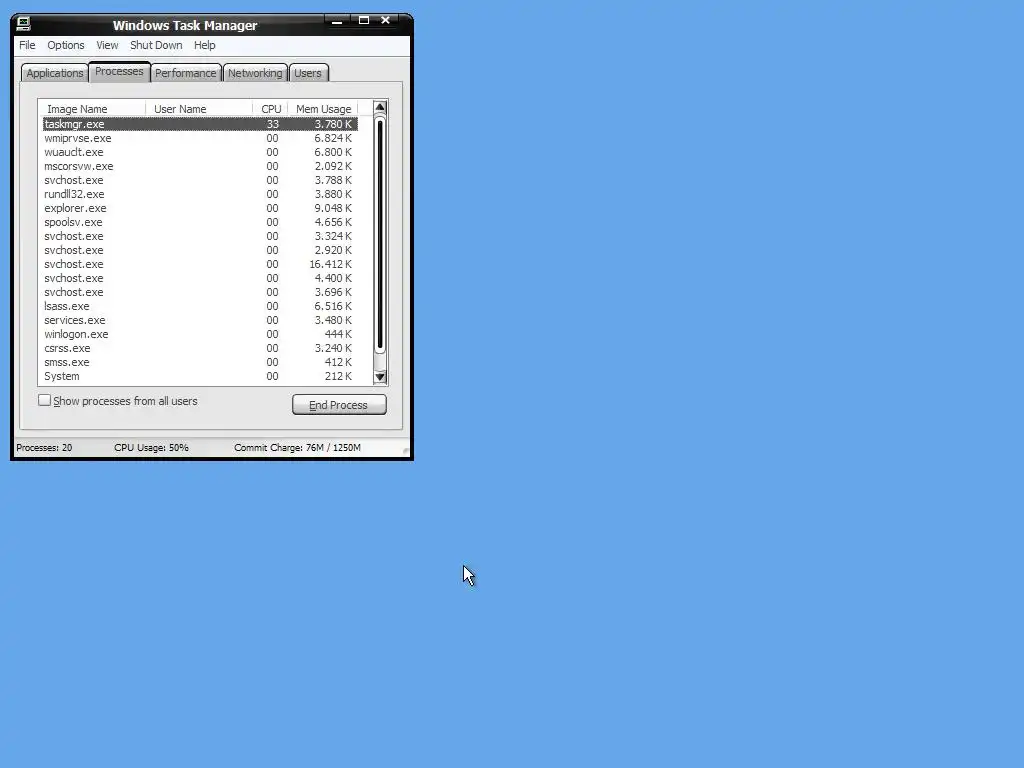Sort by the Image Name column header

click(x=92, y=109)
